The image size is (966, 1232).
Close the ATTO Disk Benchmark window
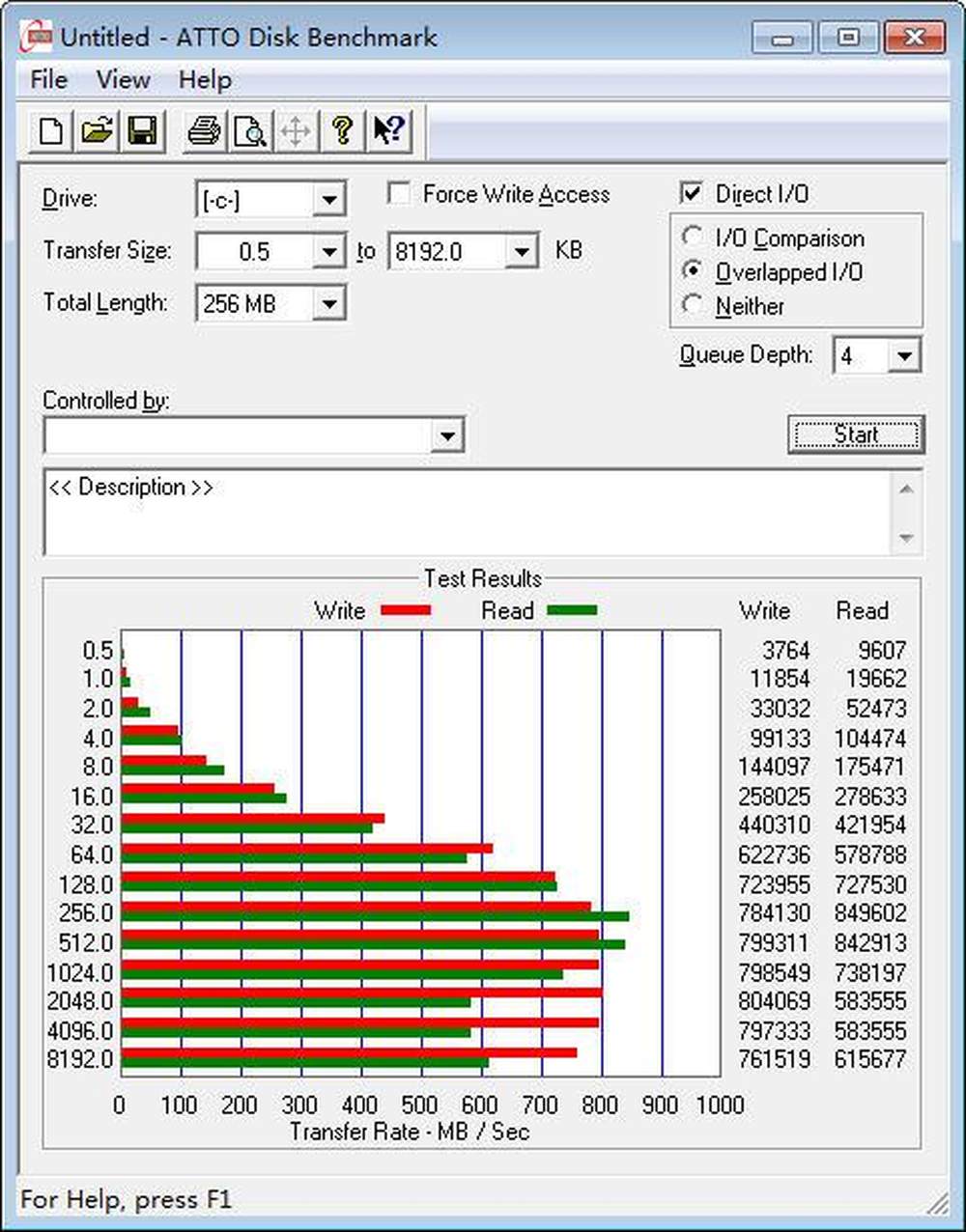[x=913, y=39]
